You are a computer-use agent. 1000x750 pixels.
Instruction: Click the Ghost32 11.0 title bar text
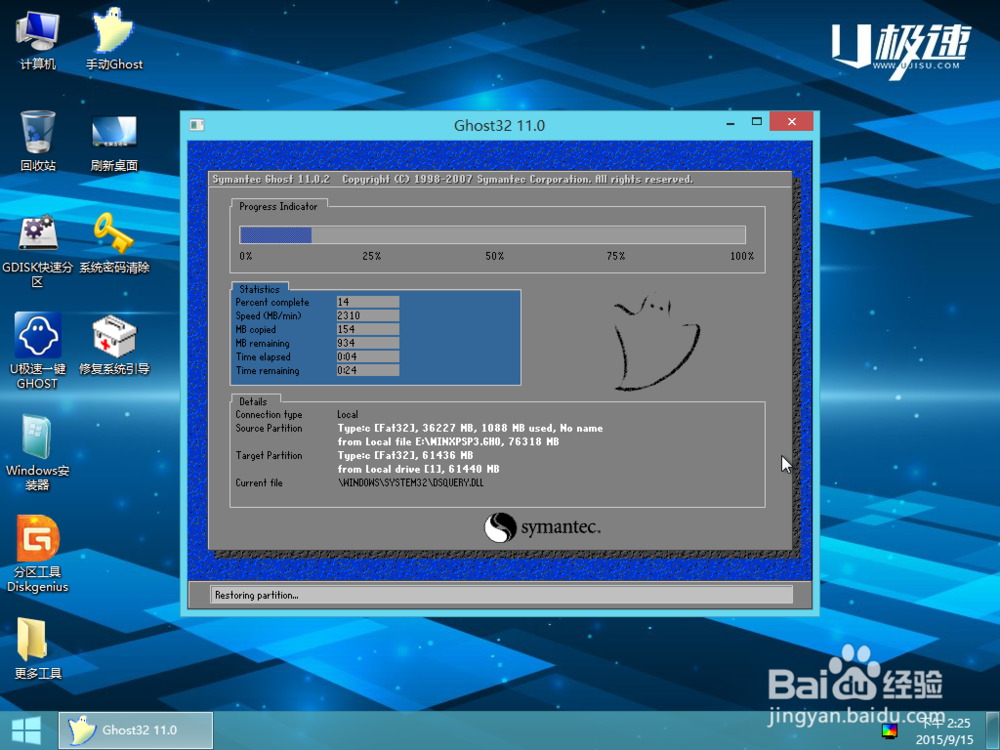coord(499,126)
